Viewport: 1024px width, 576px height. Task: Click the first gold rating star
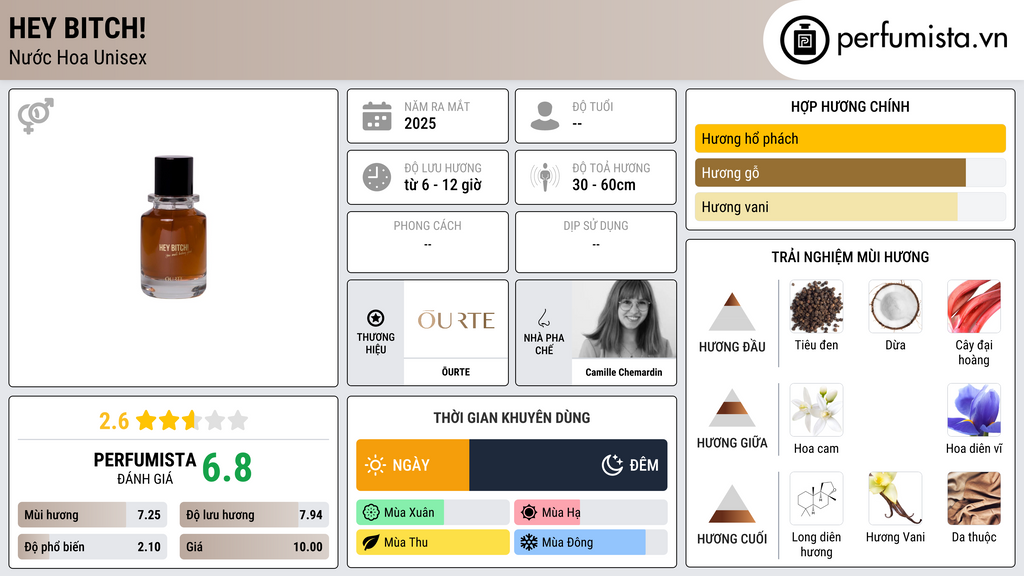pyautogui.click(x=146, y=420)
